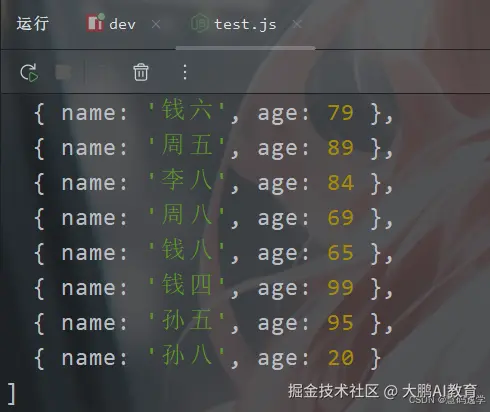Image resolution: width=490 pixels, height=412 pixels.
Task: Click the name value '周五'
Action: tap(187, 145)
